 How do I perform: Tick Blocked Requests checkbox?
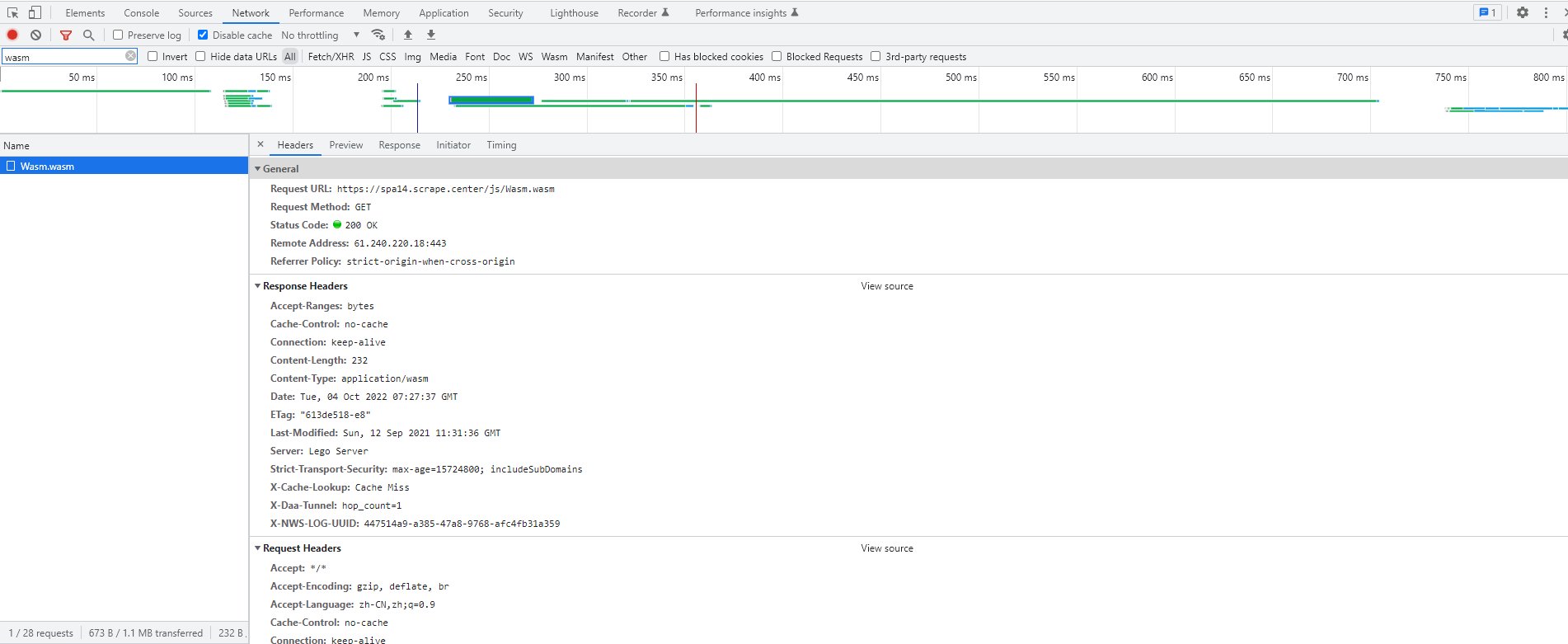tap(777, 56)
